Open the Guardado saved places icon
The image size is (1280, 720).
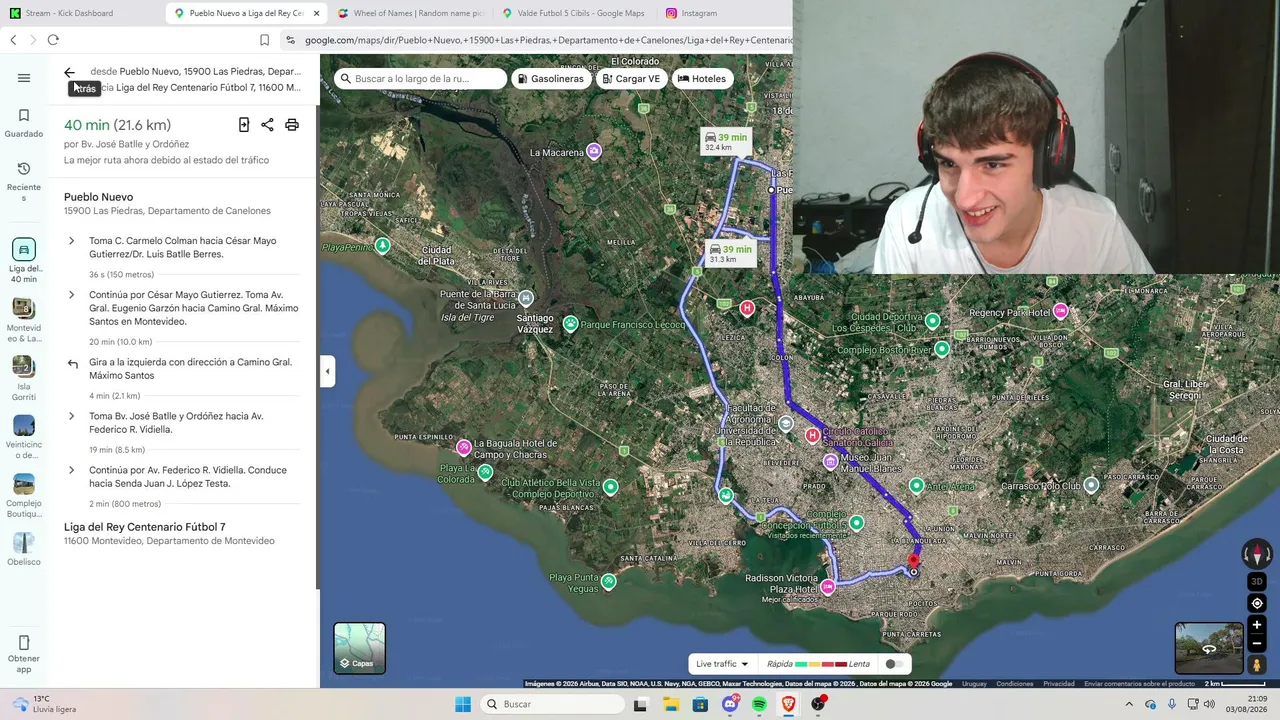tap(24, 122)
